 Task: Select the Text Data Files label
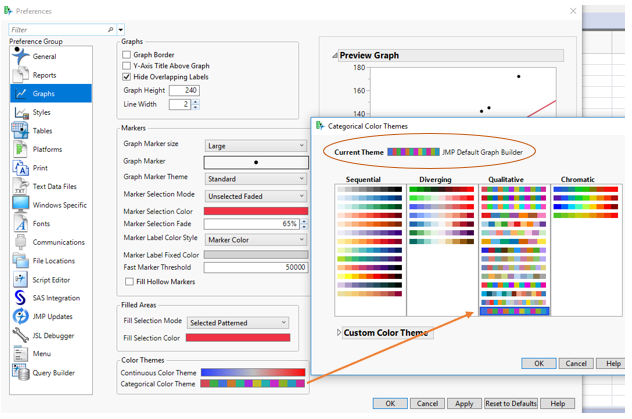point(54,186)
